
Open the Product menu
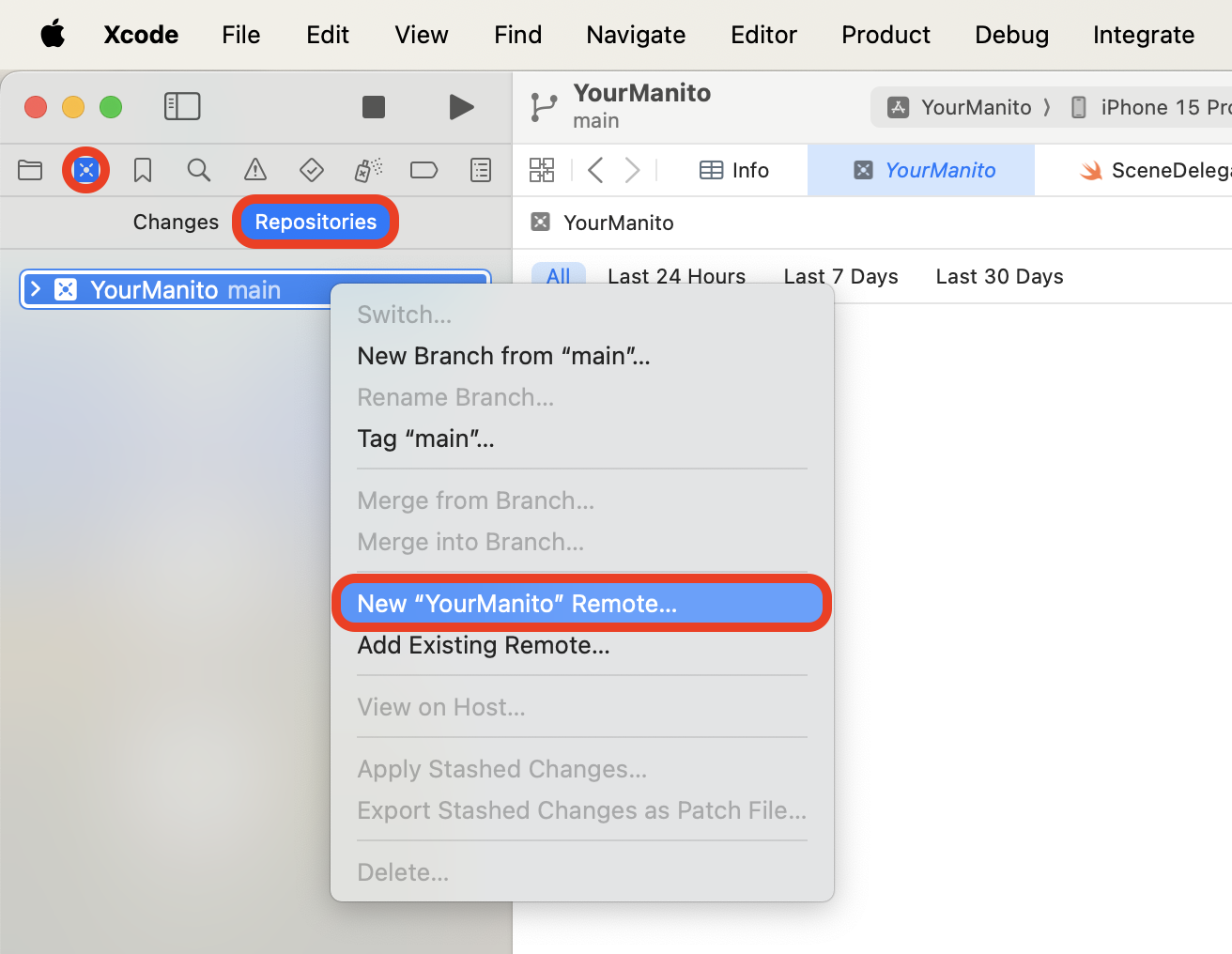pyautogui.click(x=885, y=35)
